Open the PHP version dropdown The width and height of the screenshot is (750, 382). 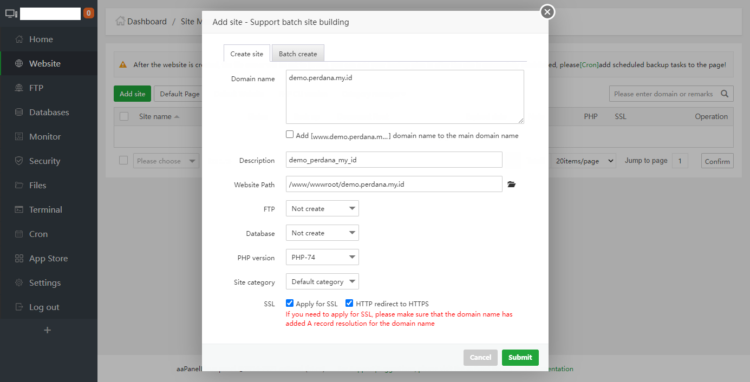pyautogui.click(x=322, y=257)
